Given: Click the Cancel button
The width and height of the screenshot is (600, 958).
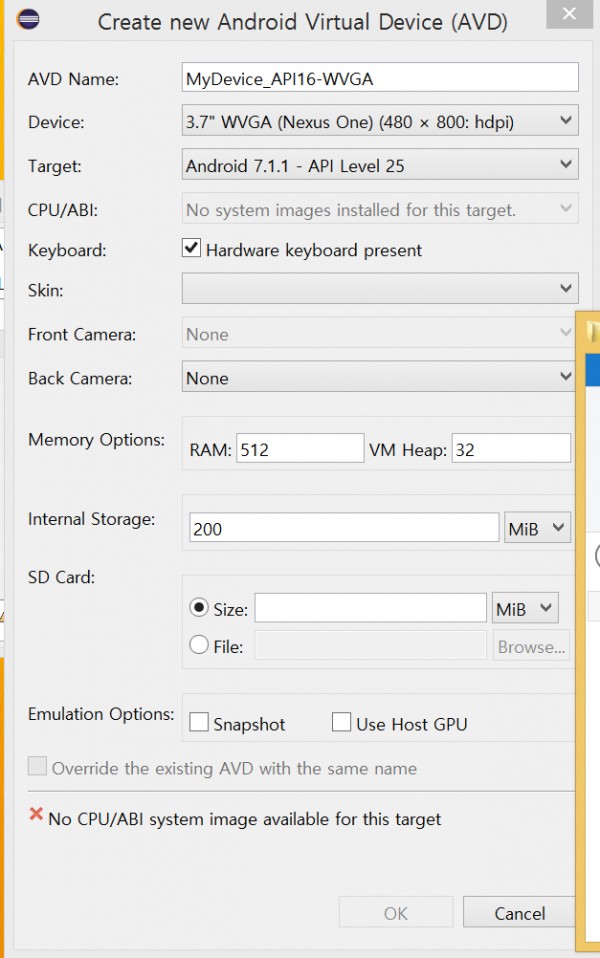Looking at the screenshot, I should click(x=519, y=913).
